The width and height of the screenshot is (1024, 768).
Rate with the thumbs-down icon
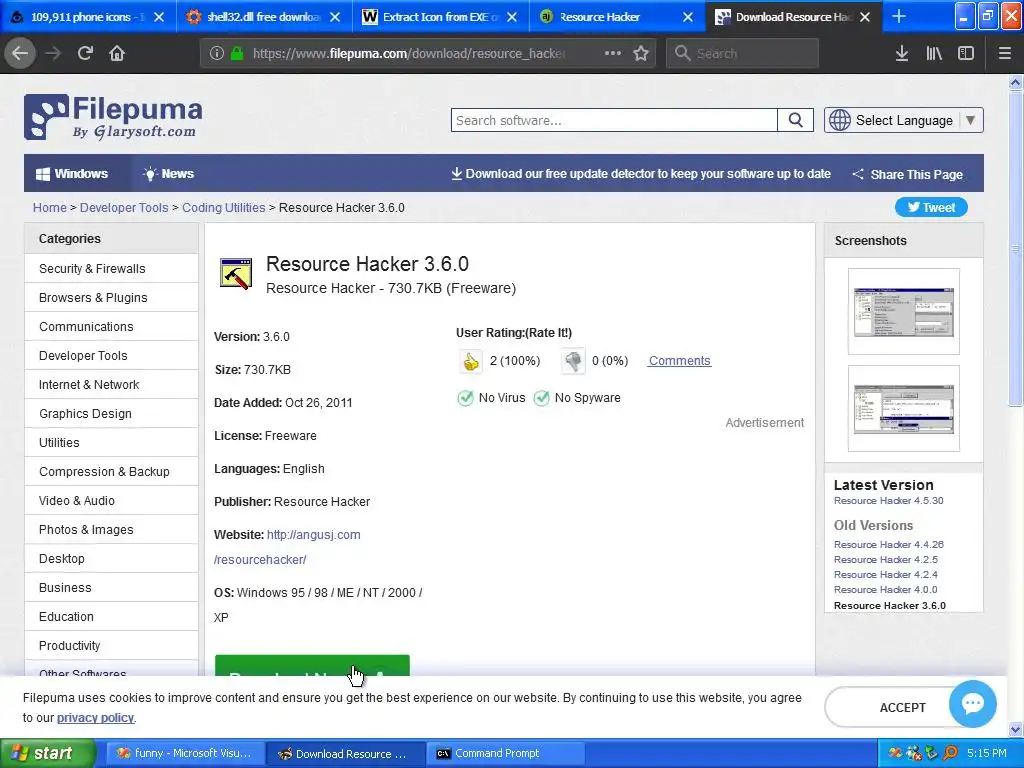coord(573,361)
